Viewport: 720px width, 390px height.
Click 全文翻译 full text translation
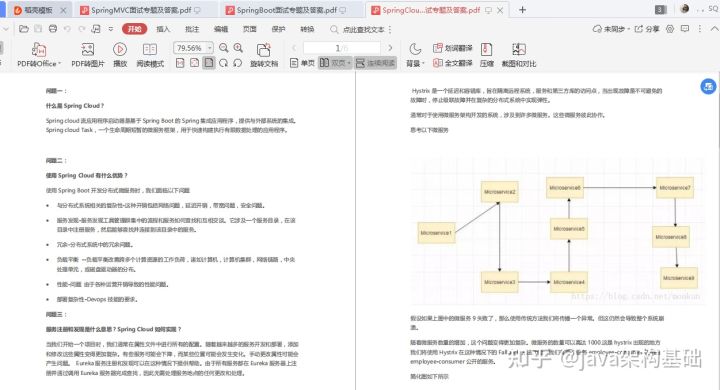coord(453,63)
